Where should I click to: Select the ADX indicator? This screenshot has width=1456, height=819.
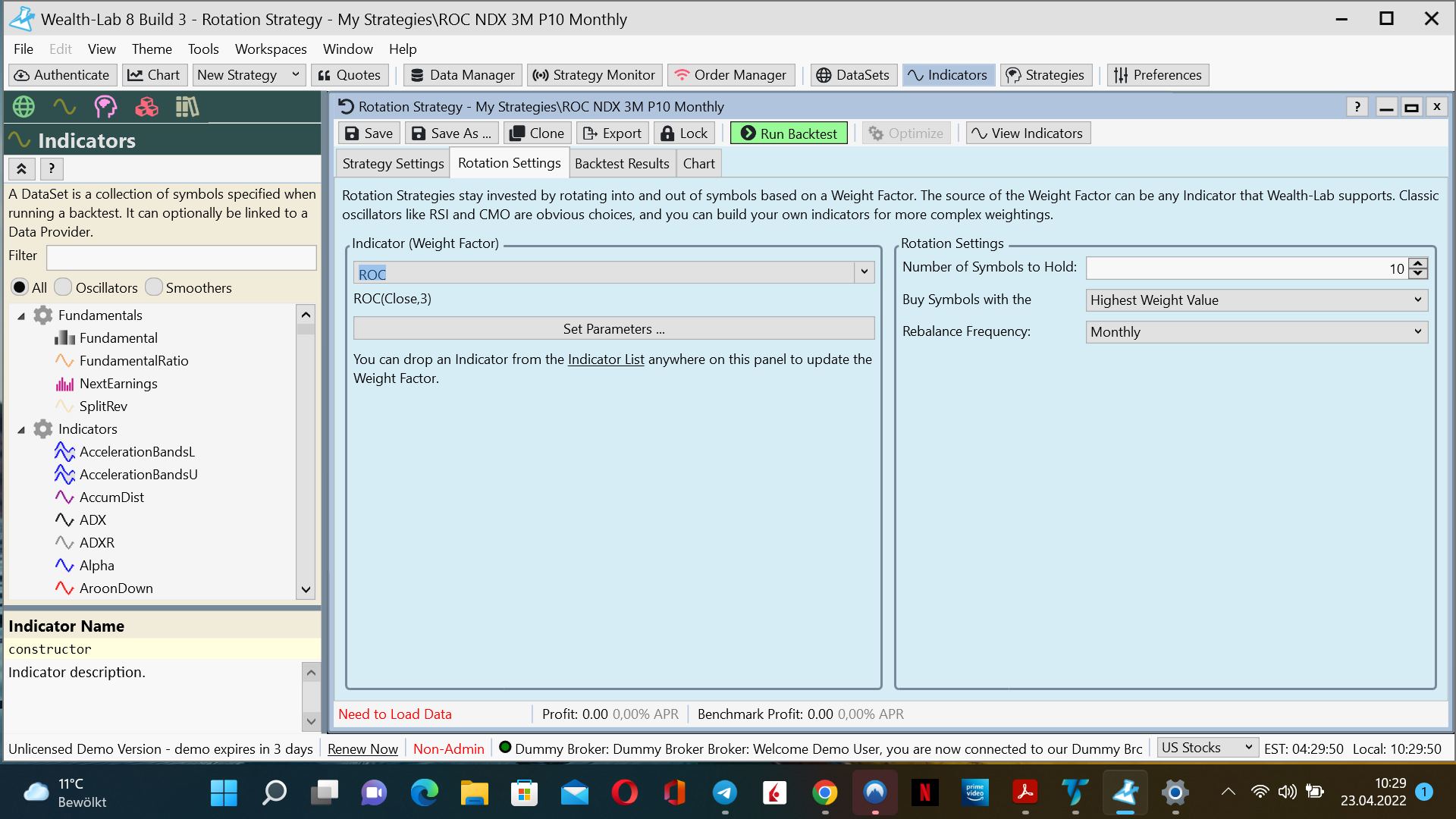93,520
